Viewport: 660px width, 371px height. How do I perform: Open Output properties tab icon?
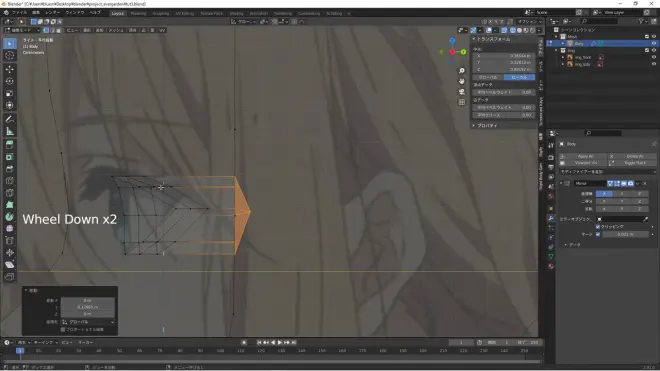(x=551, y=167)
